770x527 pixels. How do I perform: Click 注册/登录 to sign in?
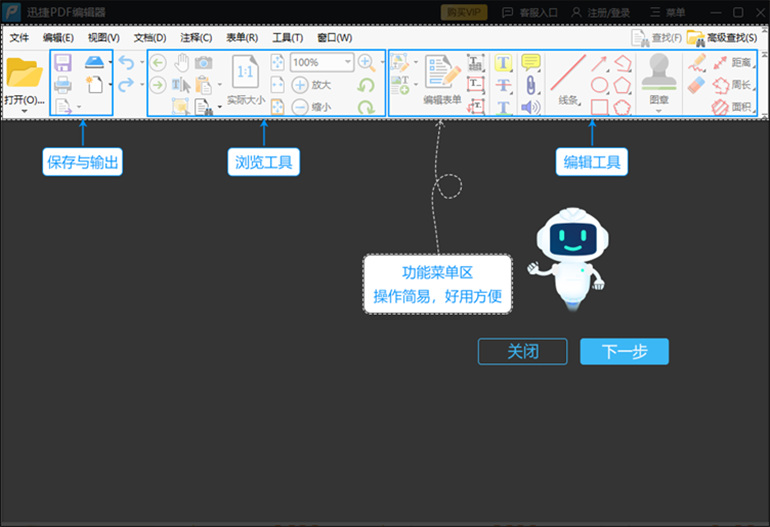coord(601,12)
